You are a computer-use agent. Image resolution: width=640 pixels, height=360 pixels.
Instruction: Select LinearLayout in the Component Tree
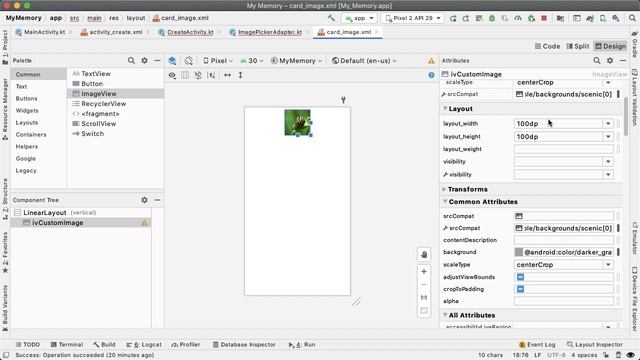pos(44,213)
